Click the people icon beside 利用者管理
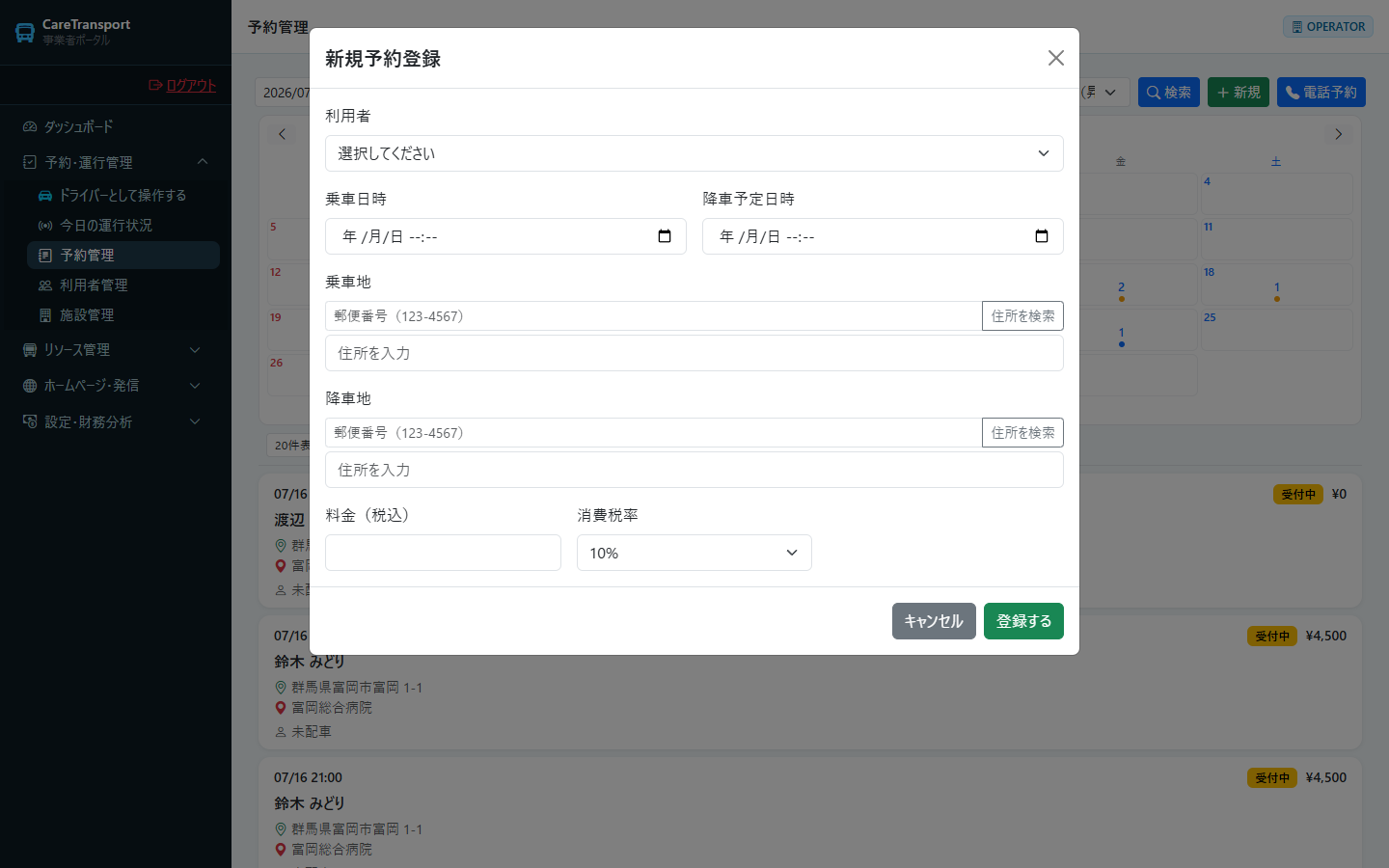Image resolution: width=1389 pixels, height=868 pixels. click(45, 285)
